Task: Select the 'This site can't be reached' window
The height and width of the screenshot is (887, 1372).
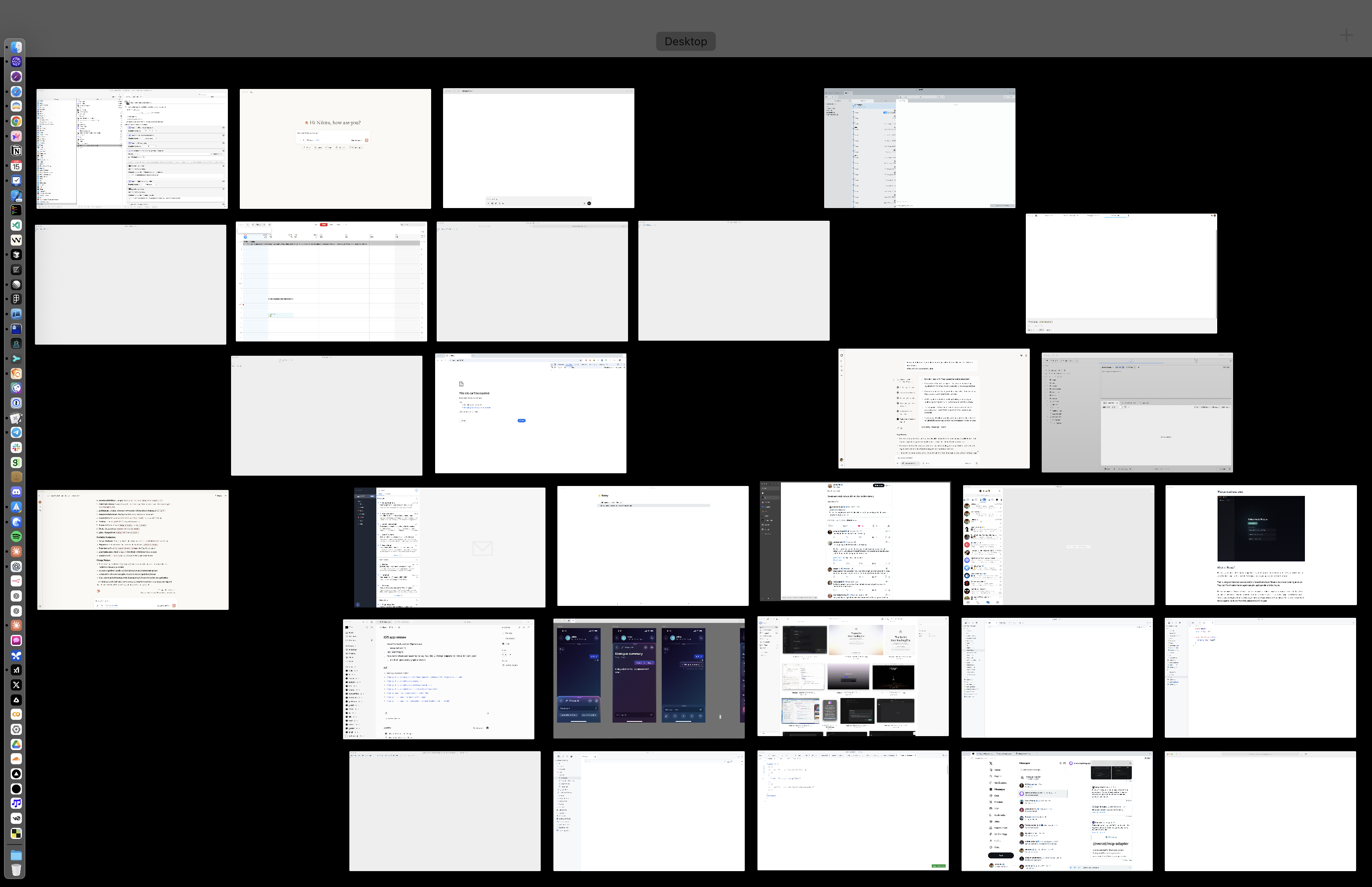Action: pos(530,414)
